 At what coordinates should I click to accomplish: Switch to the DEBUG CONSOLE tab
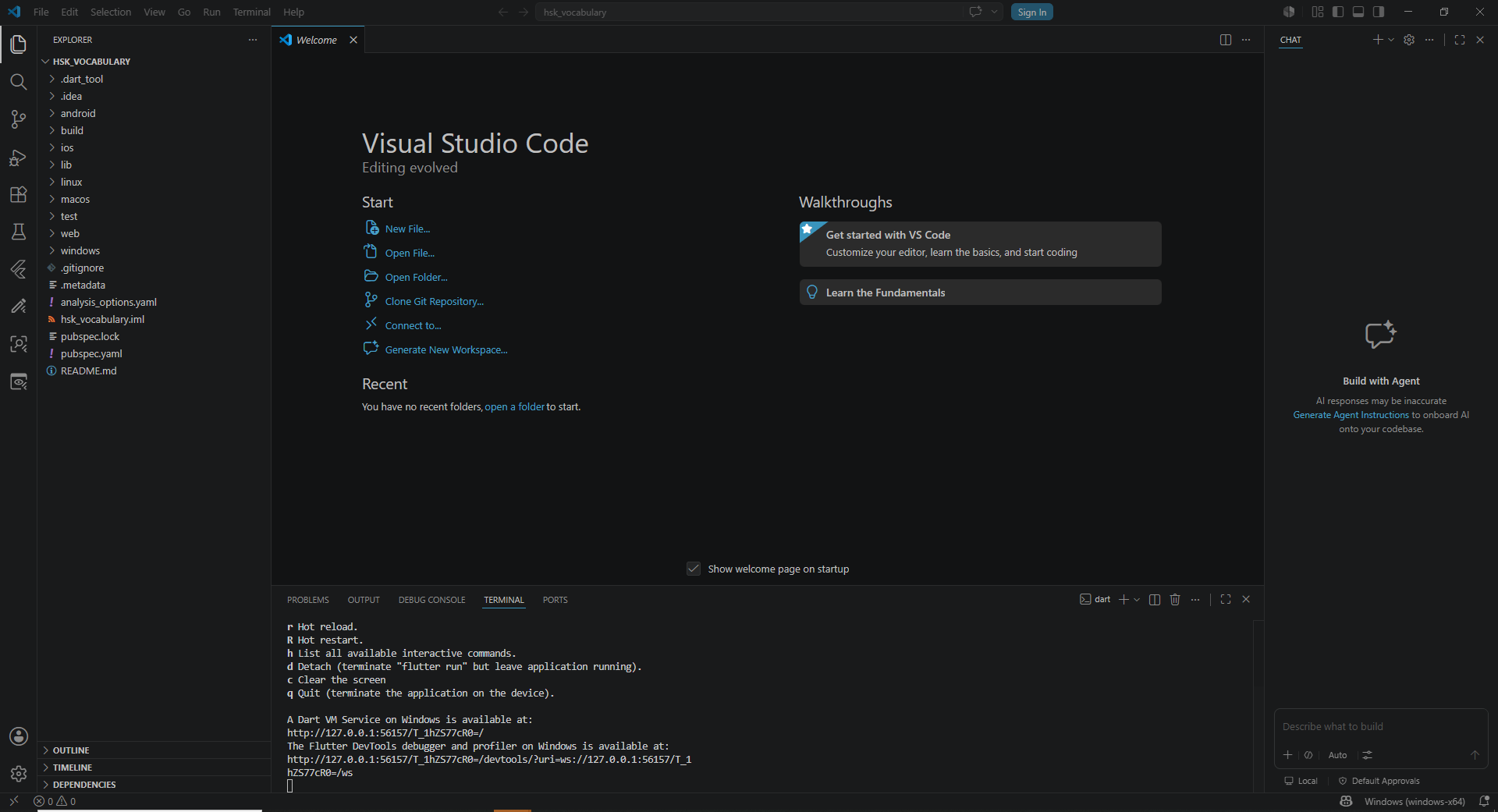[431, 600]
